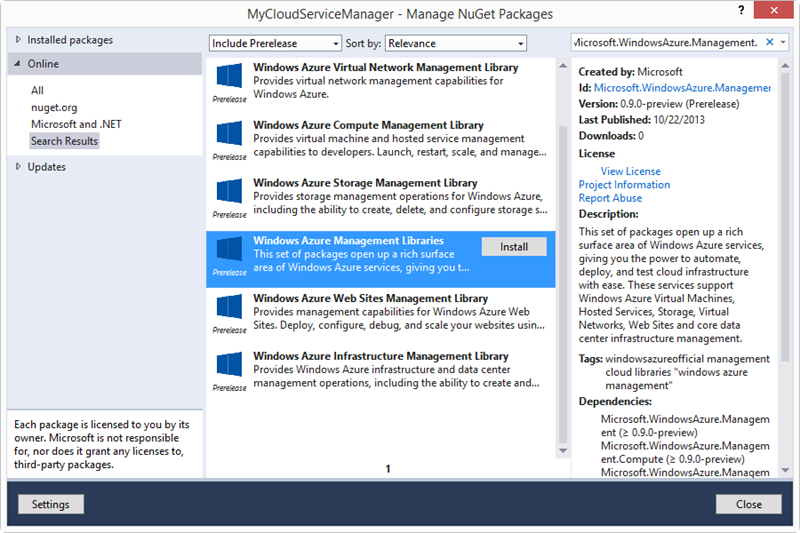Image resolution: width=800 pixels, height=533 pixels.
Task: Select Windows Azure Compute Management Library title
Action: (368, 125)
